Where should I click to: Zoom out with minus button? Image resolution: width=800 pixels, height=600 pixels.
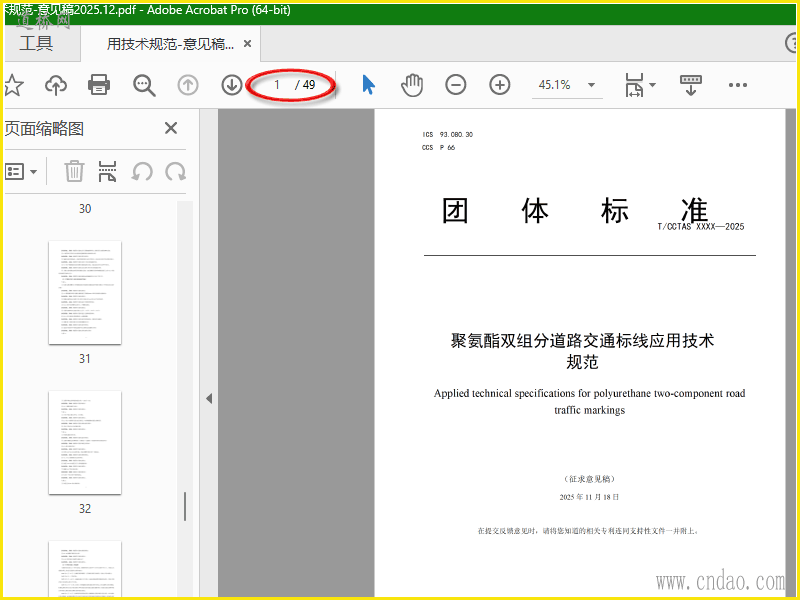click(x=456, y=85)
